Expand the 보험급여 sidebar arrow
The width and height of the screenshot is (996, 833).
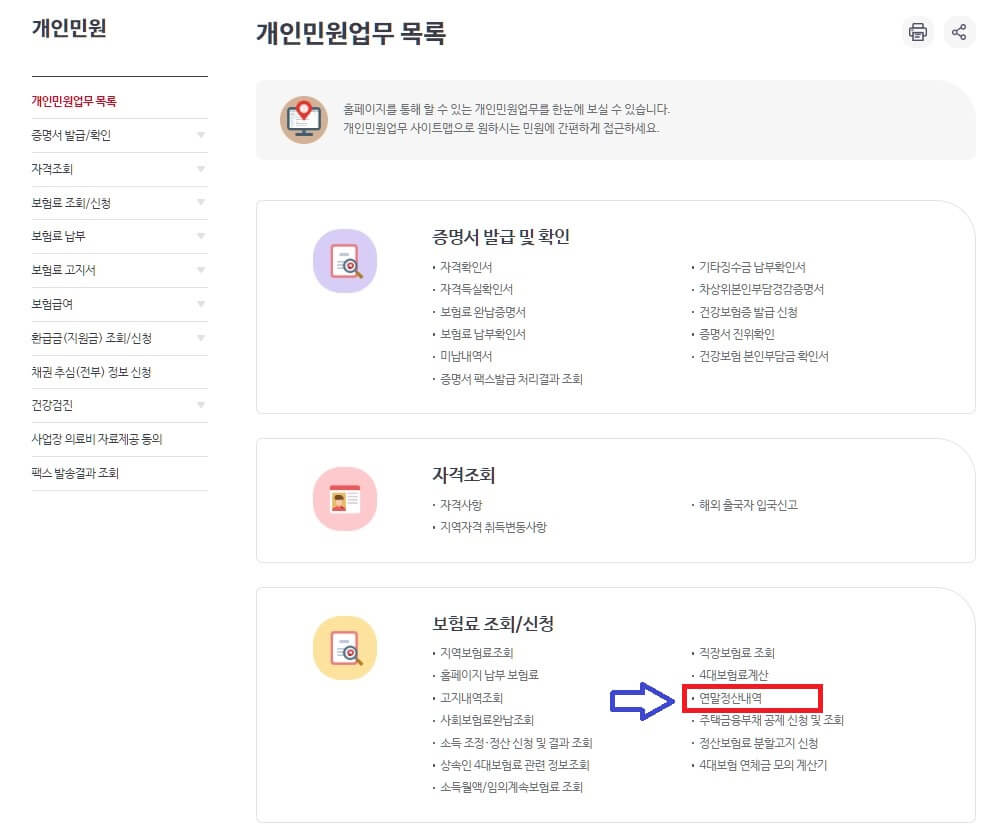[x=201, y=304]
